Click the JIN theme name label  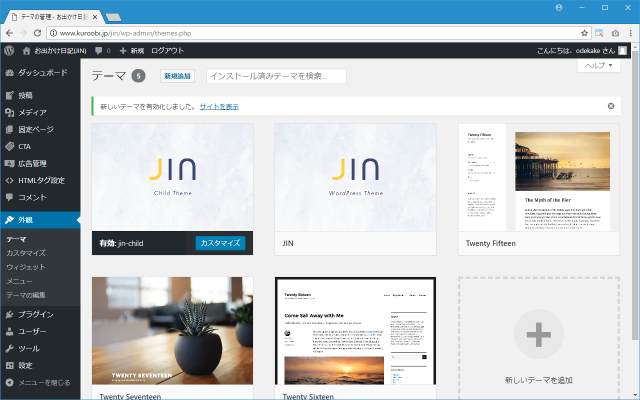coord(288,243)
